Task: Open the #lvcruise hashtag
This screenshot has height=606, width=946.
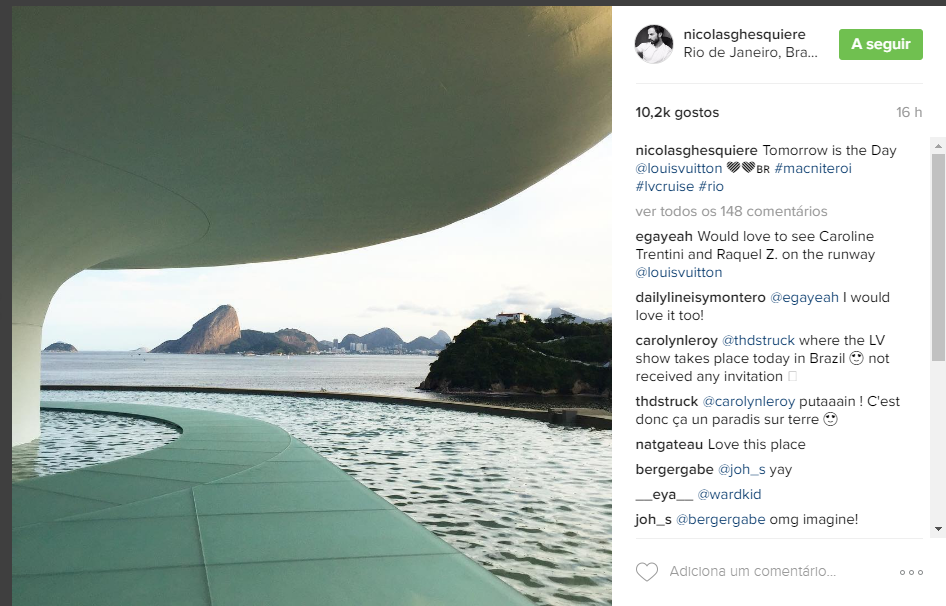Action: 664,187
